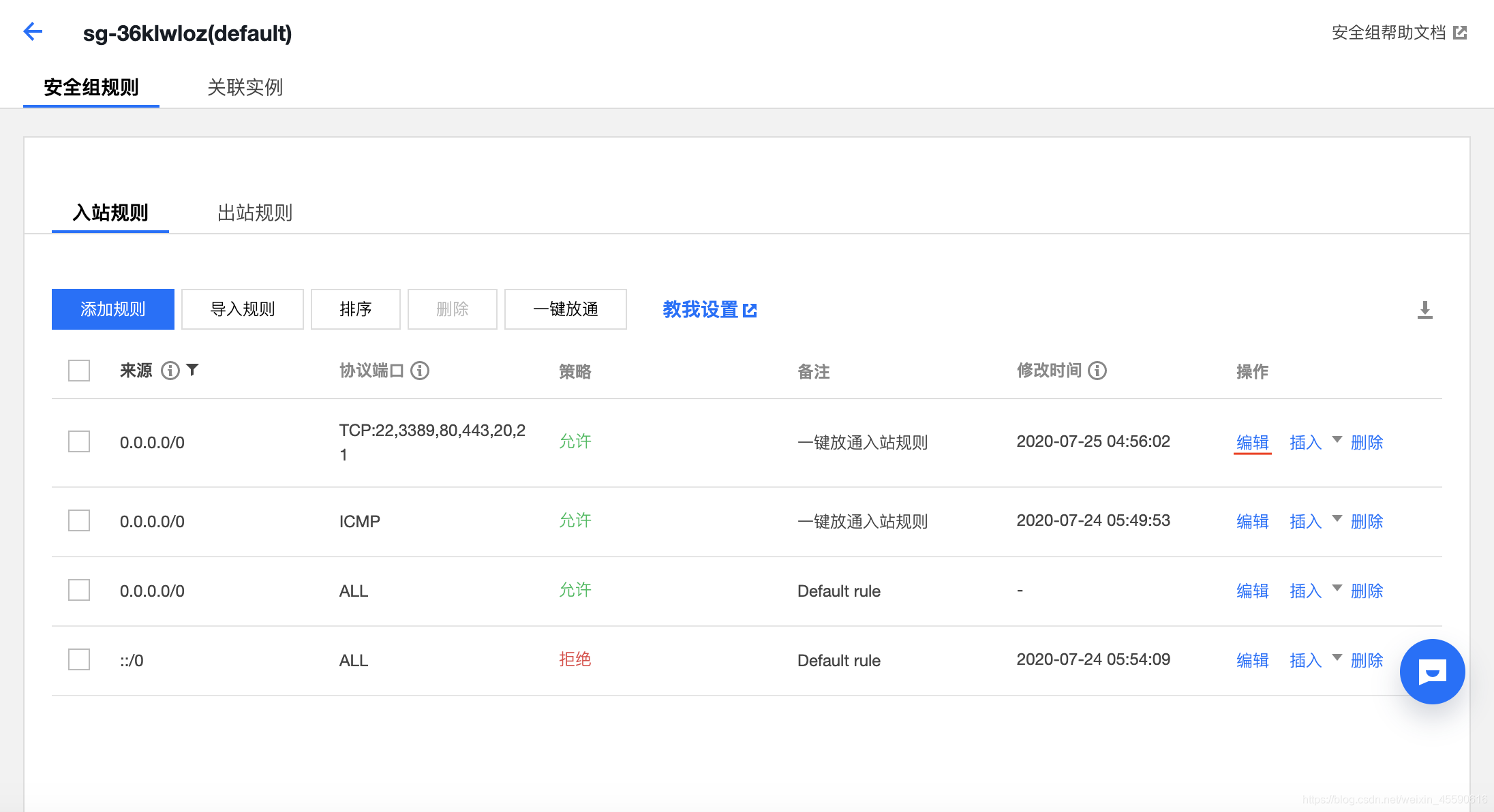Viewport: 1494px width, 812px height.
Task: Click the 添加规则 button
Action: pos(113,309)
